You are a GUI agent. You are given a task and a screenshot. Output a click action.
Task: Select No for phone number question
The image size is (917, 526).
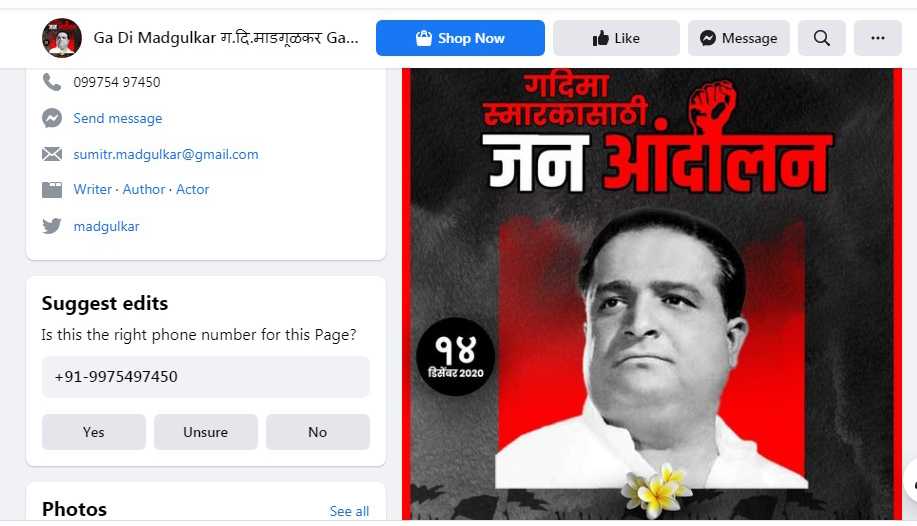tap(318, 432)
